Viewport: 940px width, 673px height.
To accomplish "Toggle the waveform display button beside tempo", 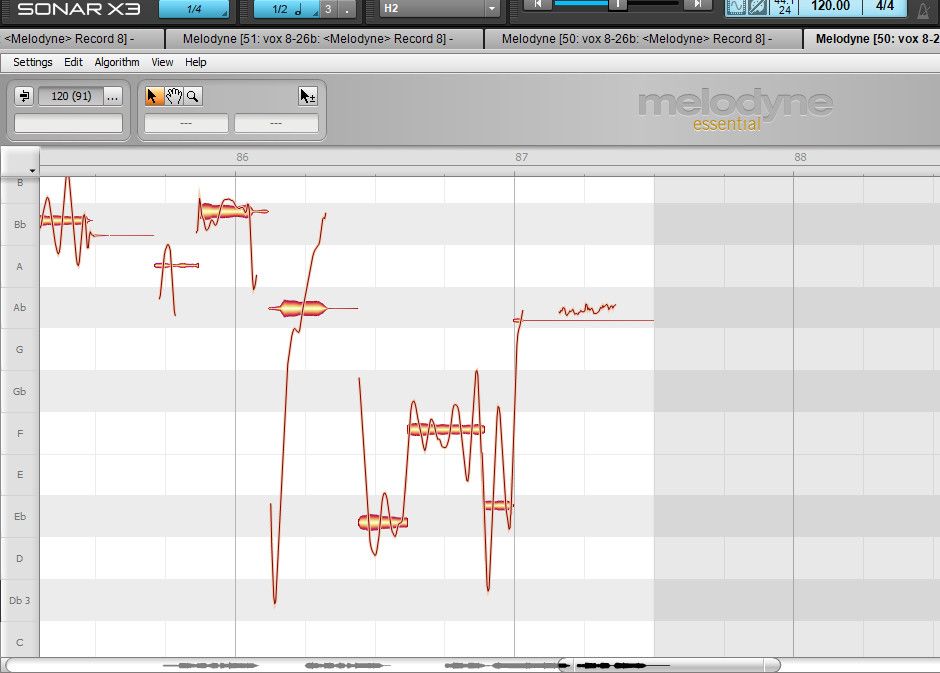I will point(737,7).
